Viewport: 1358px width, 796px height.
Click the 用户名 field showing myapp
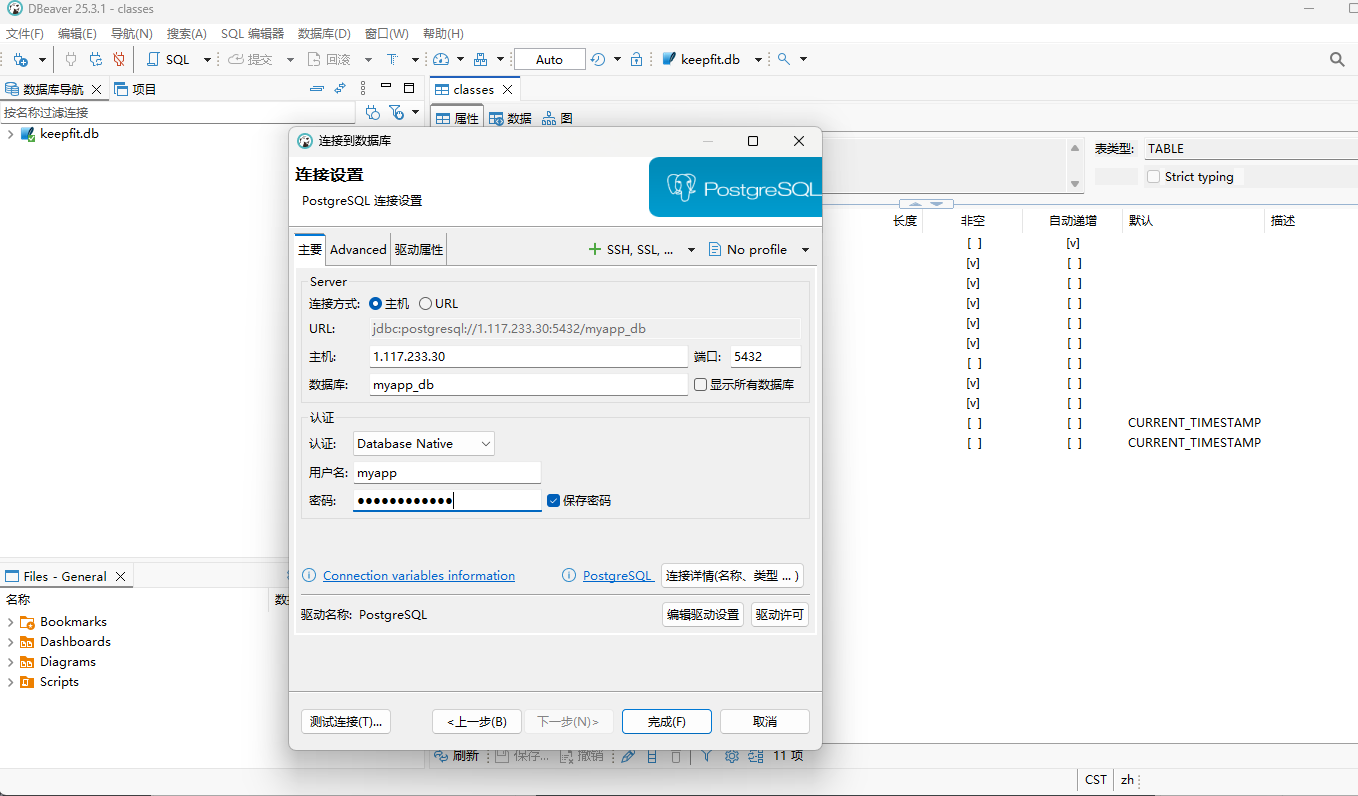click(x=447, y=473)
